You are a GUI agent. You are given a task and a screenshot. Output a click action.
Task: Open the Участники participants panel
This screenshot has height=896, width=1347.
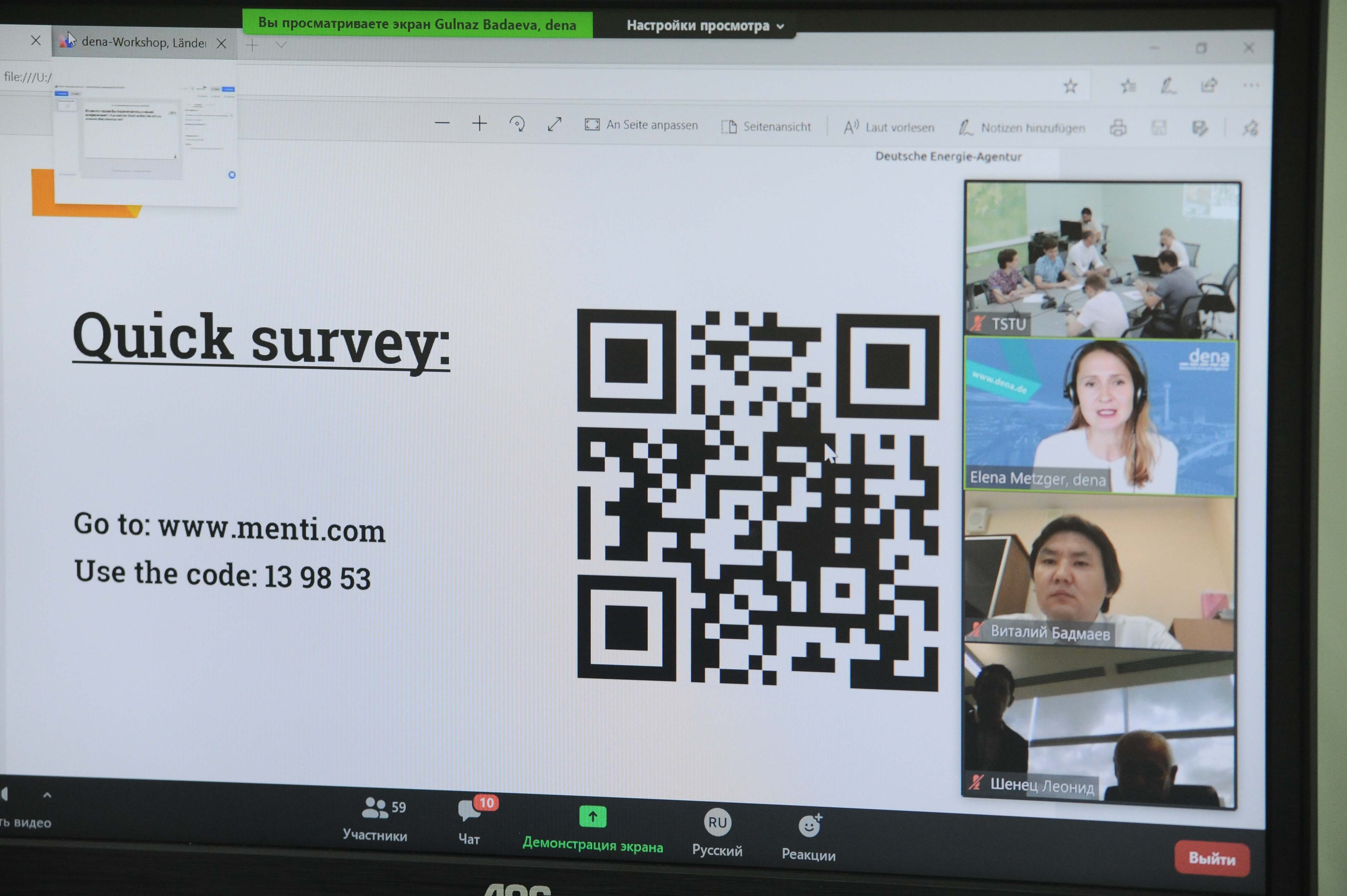pos(375,819)
